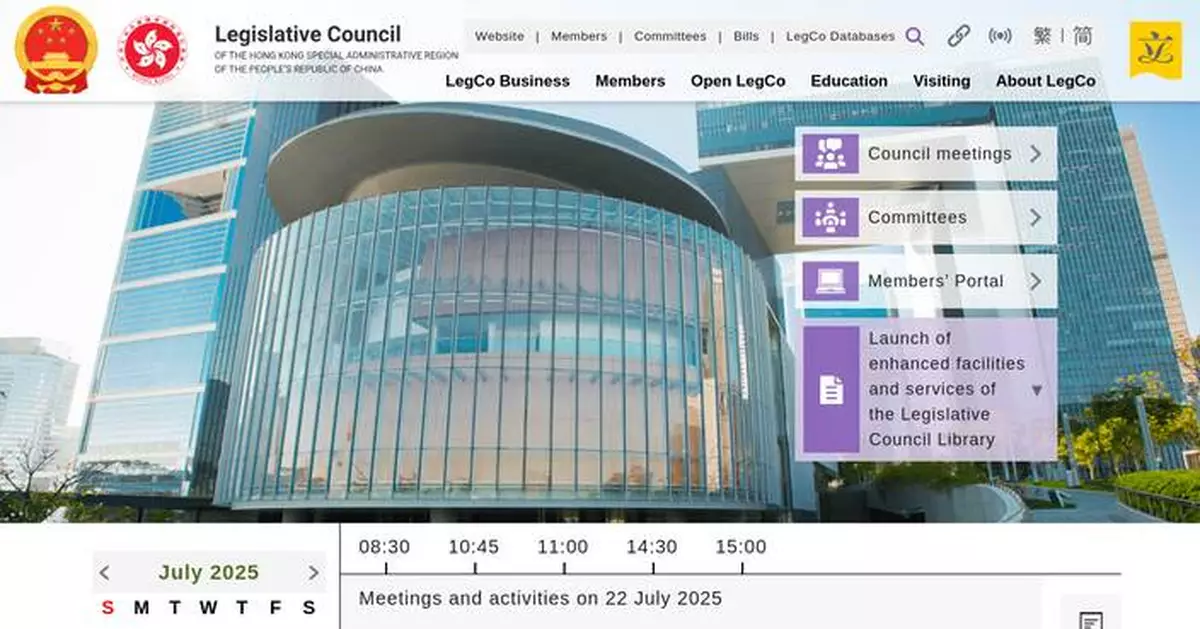Image resolution: width=1200 pixels, height=629 pixels.
Task: Select the 14:30 timeline marker
Action: click(x=651, y=547)
